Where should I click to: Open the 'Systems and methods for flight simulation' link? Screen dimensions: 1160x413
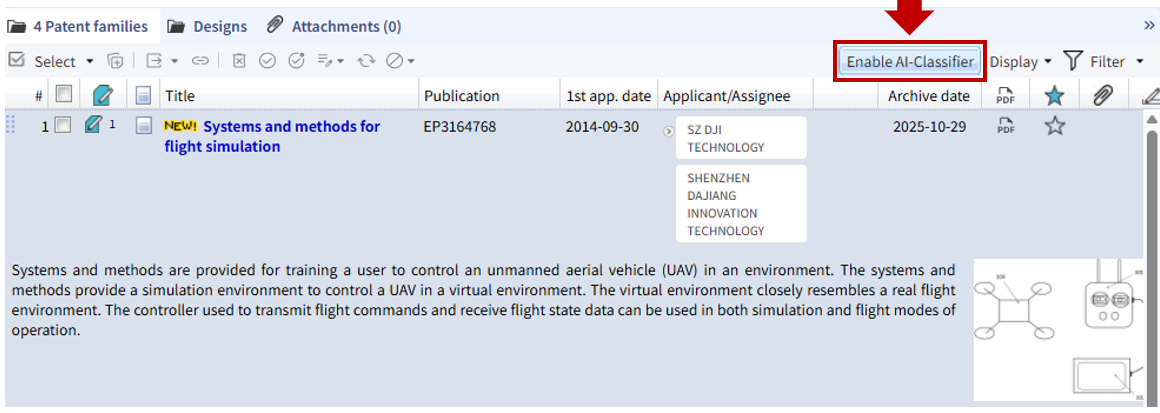tap(272, 136)
